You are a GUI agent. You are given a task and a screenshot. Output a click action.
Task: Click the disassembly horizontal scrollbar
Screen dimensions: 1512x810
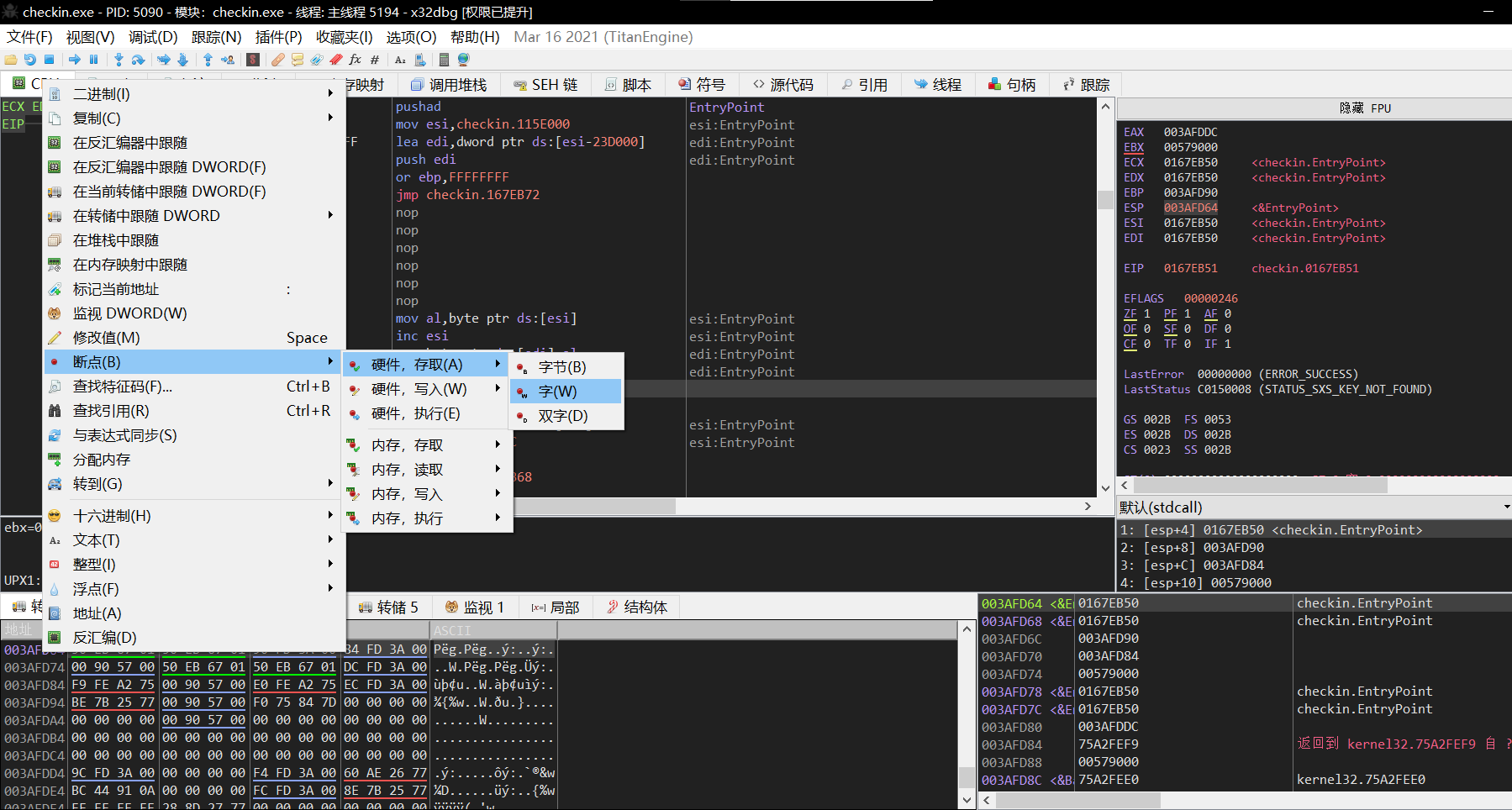coord(595,506)
